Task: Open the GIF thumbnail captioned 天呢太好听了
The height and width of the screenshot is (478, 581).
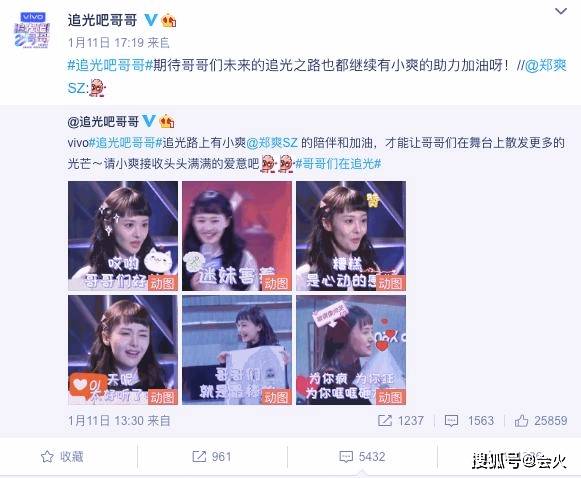Action: [123, 350]
